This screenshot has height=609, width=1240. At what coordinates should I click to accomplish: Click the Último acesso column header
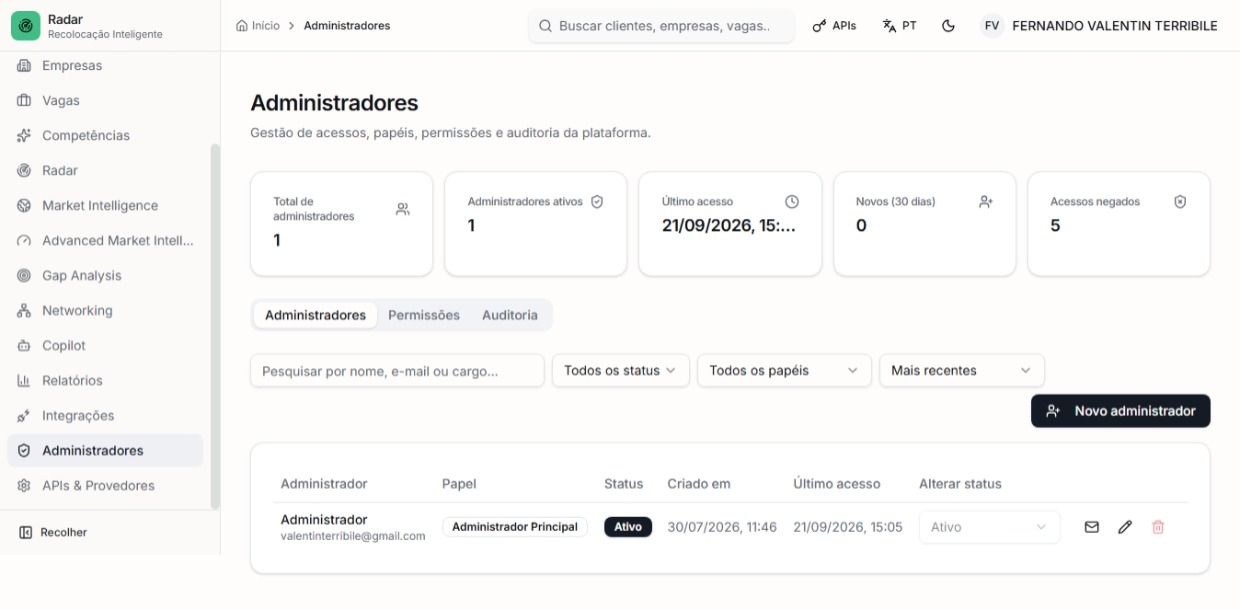[x=837, y=484]
